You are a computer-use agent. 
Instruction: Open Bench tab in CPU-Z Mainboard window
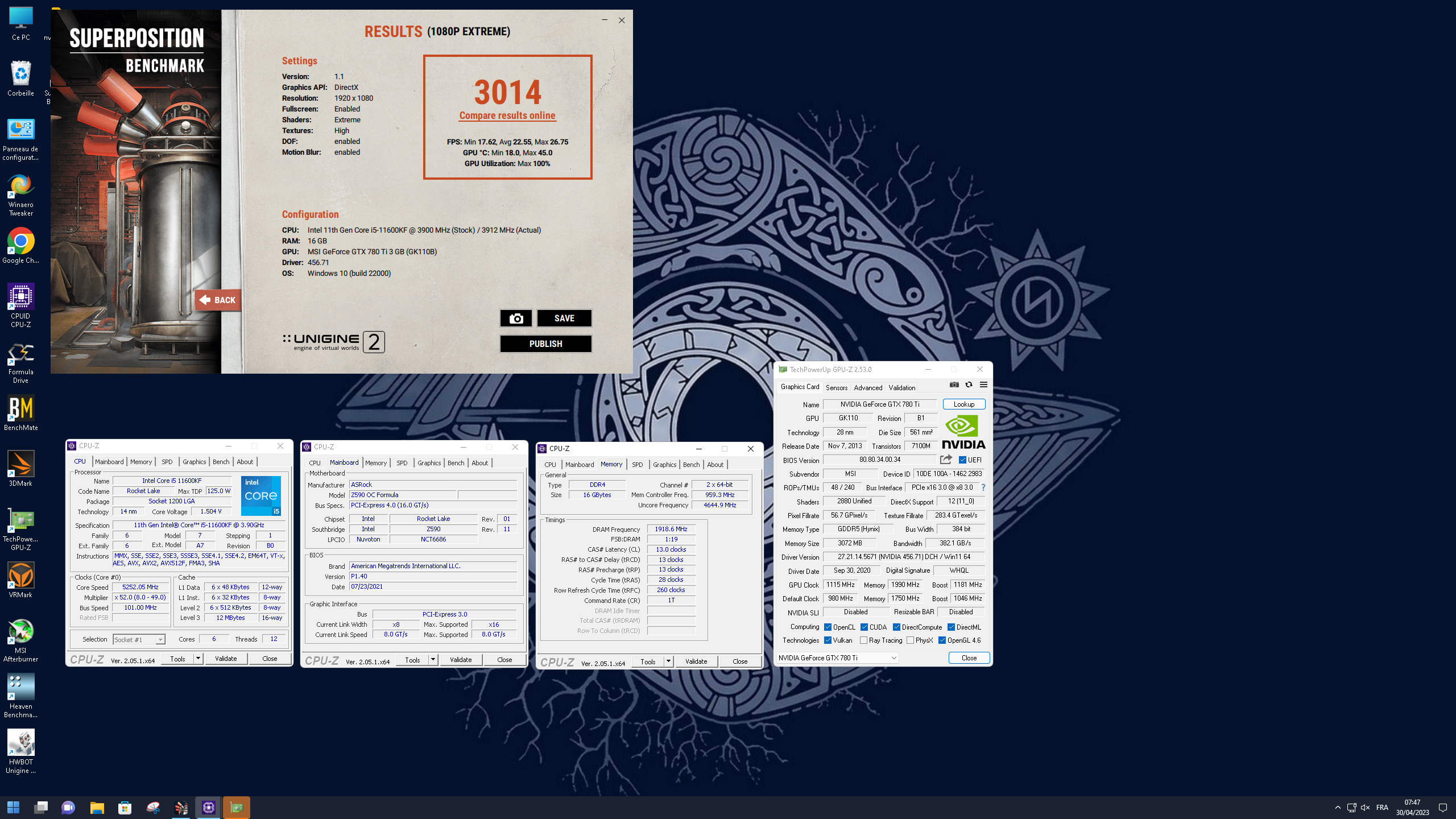(x=456, y=463)
